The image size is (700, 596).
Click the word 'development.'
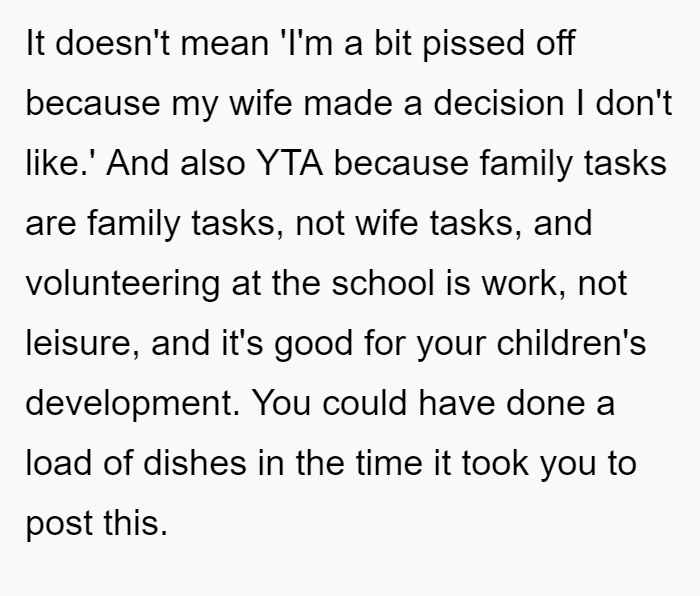tap(133, 405)
